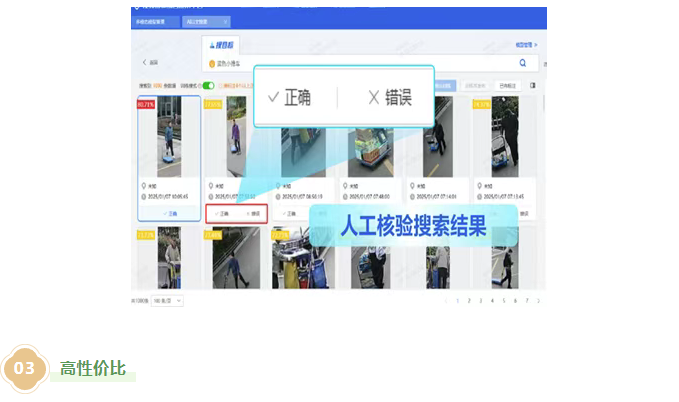
Task: Jump to page 5 in the pagination
Action: pos(504,301)
